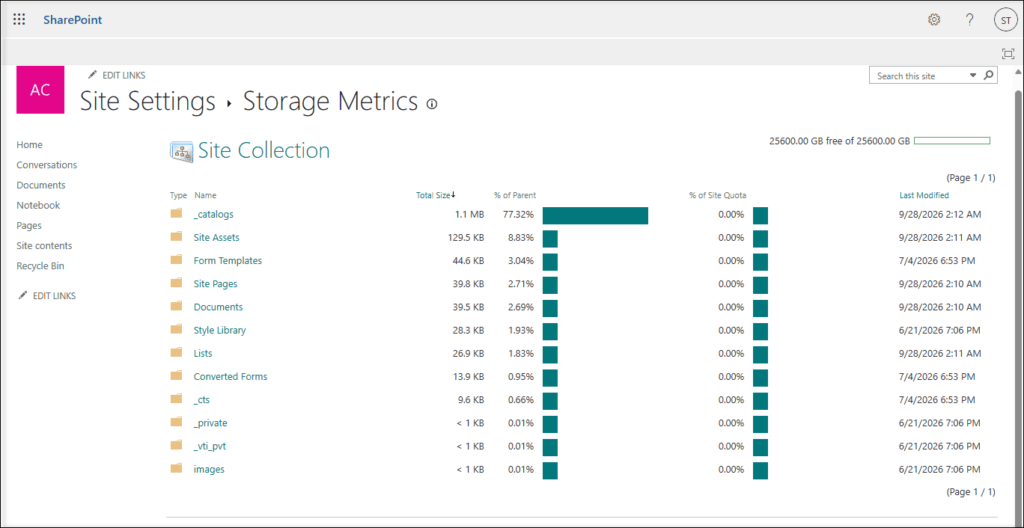
Task: Click the images folder icon
Action: (176, 469)
